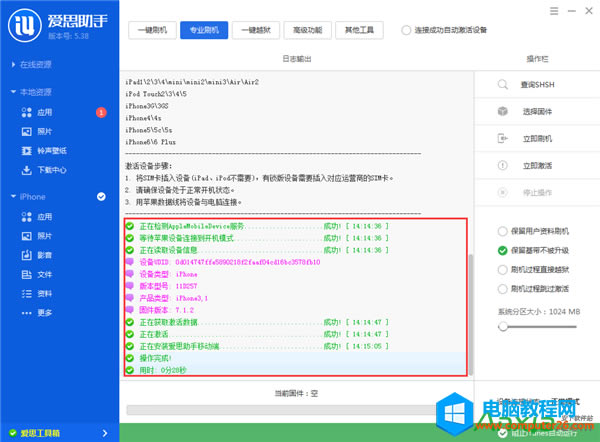
Task: Open the 更多 three-dots icon
Action: [26, 313]
